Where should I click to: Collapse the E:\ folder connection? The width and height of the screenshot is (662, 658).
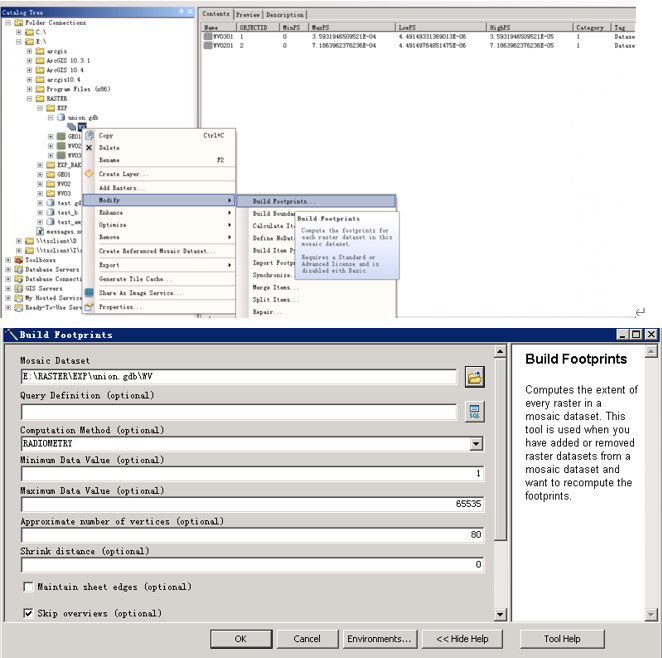pos(19,41)
